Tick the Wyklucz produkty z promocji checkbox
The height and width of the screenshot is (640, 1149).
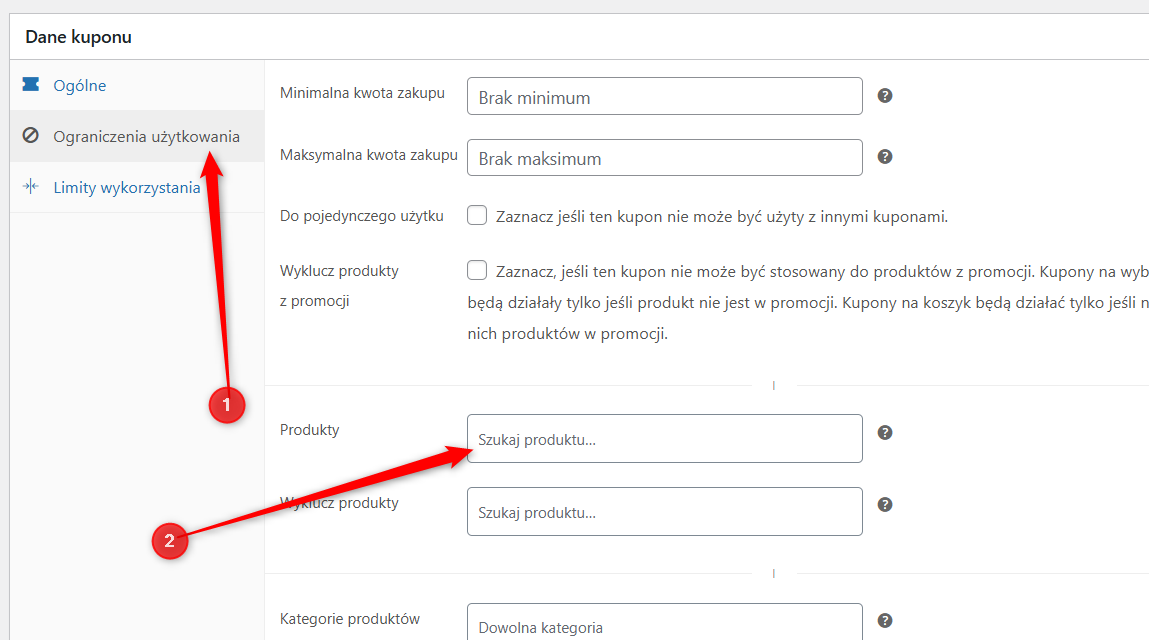click(x=477, y=270)
